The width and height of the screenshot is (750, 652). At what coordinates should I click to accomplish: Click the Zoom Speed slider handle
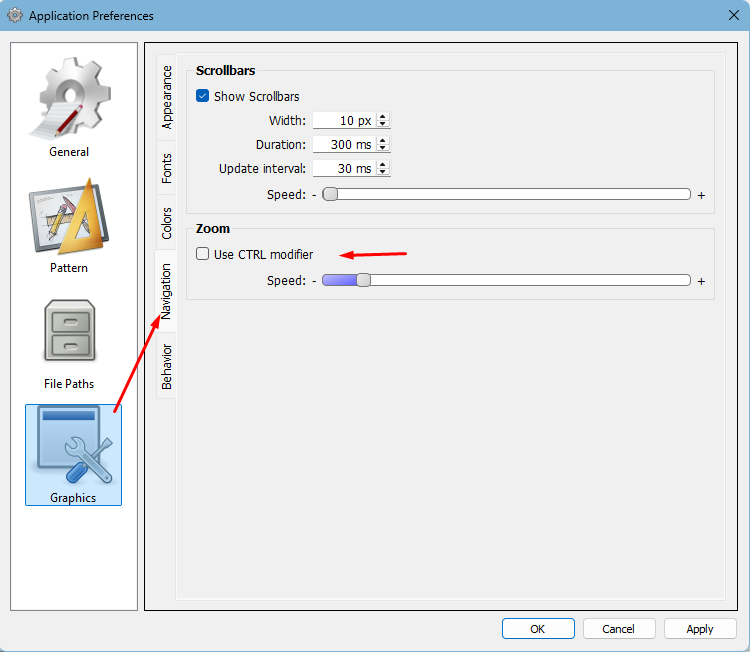364,280
